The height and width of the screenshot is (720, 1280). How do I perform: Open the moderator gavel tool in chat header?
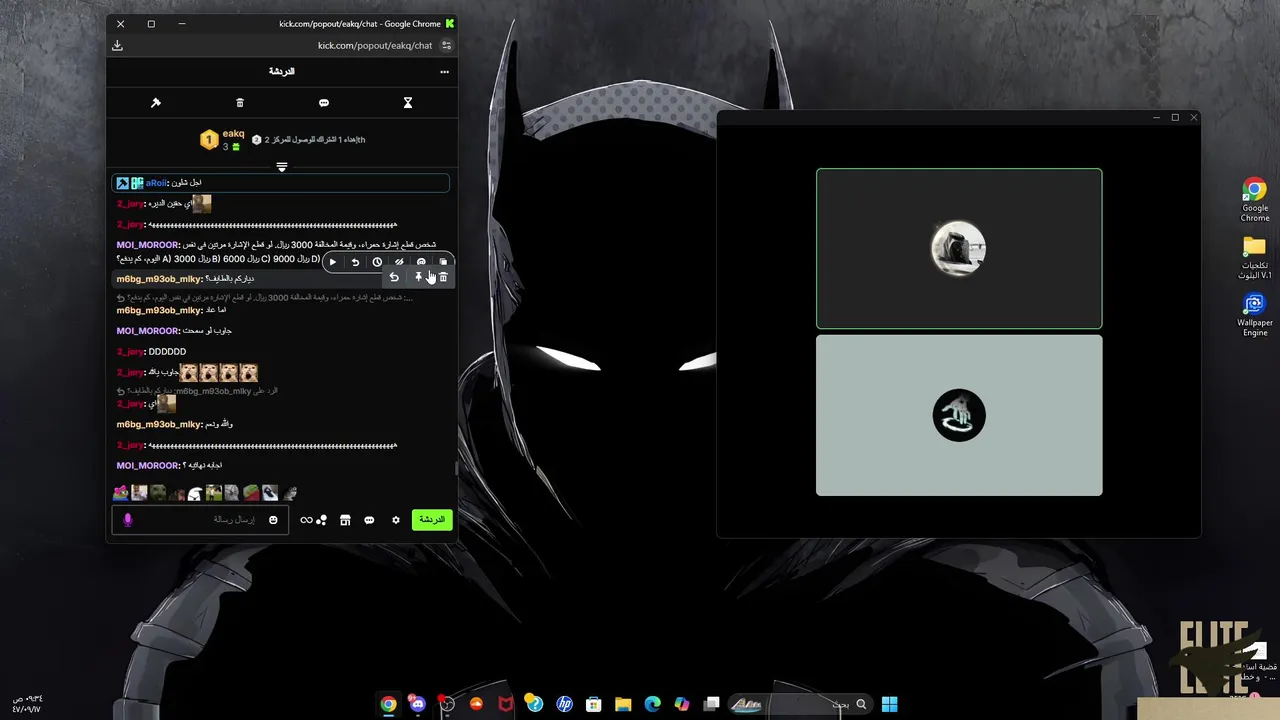pos(155,103)
